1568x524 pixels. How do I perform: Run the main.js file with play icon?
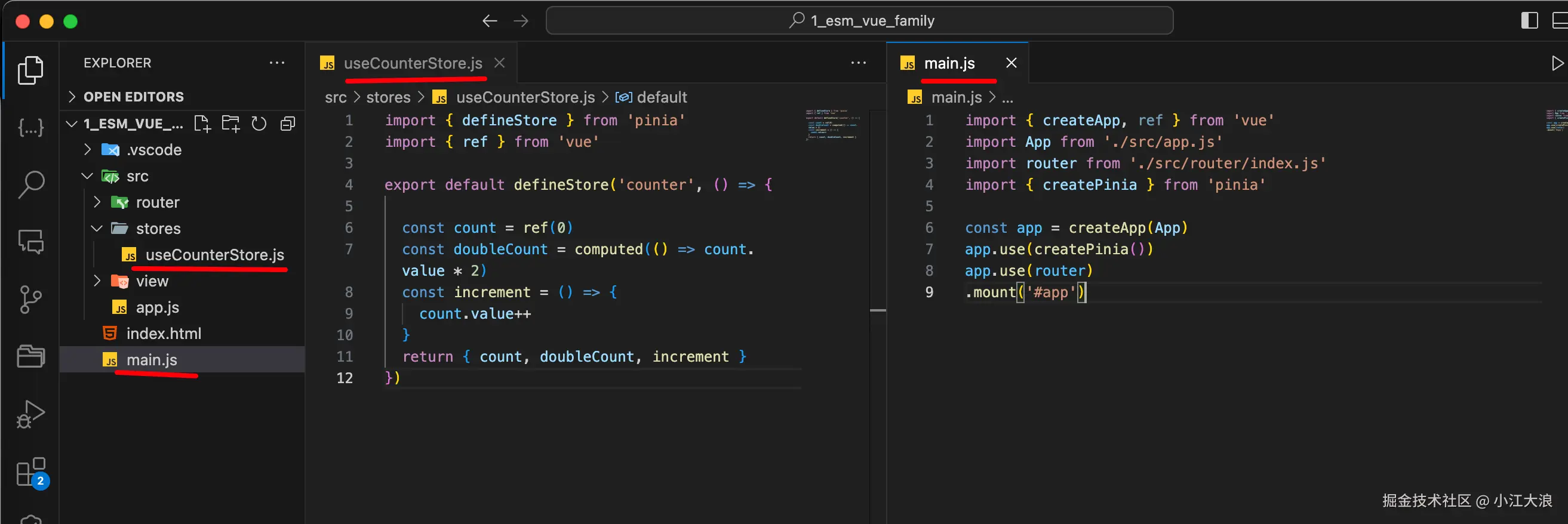point(1557,63)
